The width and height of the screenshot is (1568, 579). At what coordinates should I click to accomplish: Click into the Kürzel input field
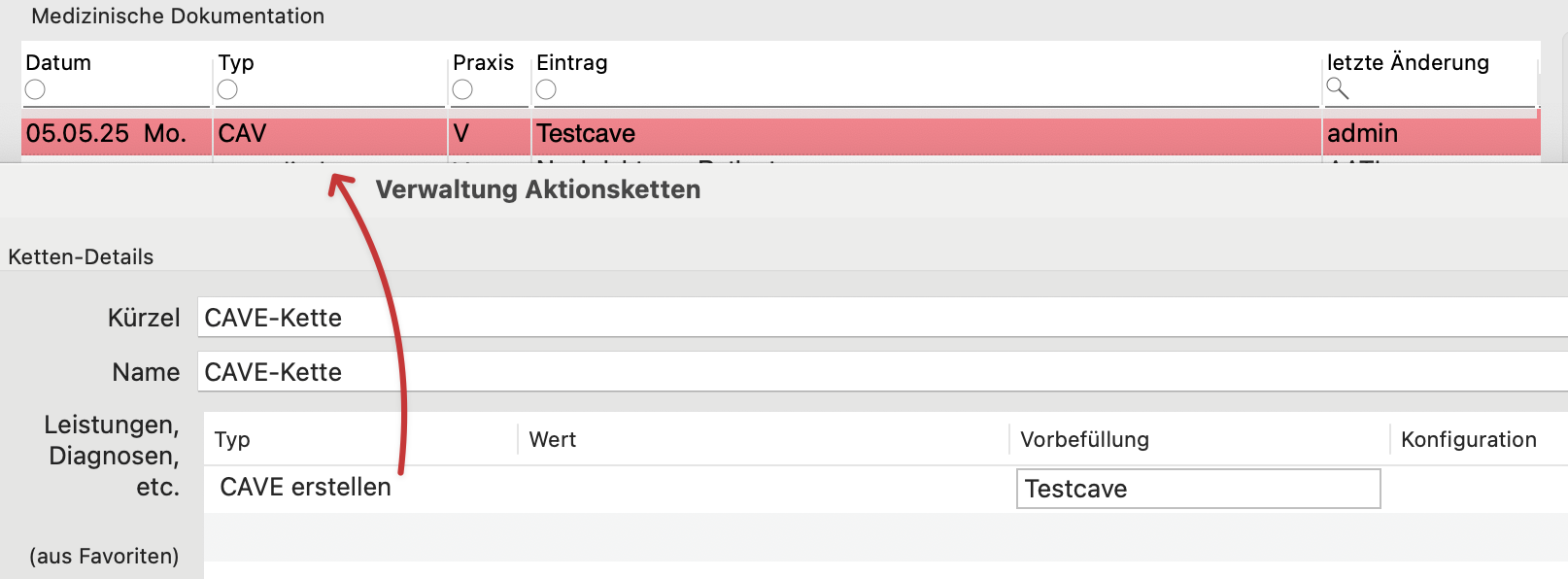pos(882,318)
